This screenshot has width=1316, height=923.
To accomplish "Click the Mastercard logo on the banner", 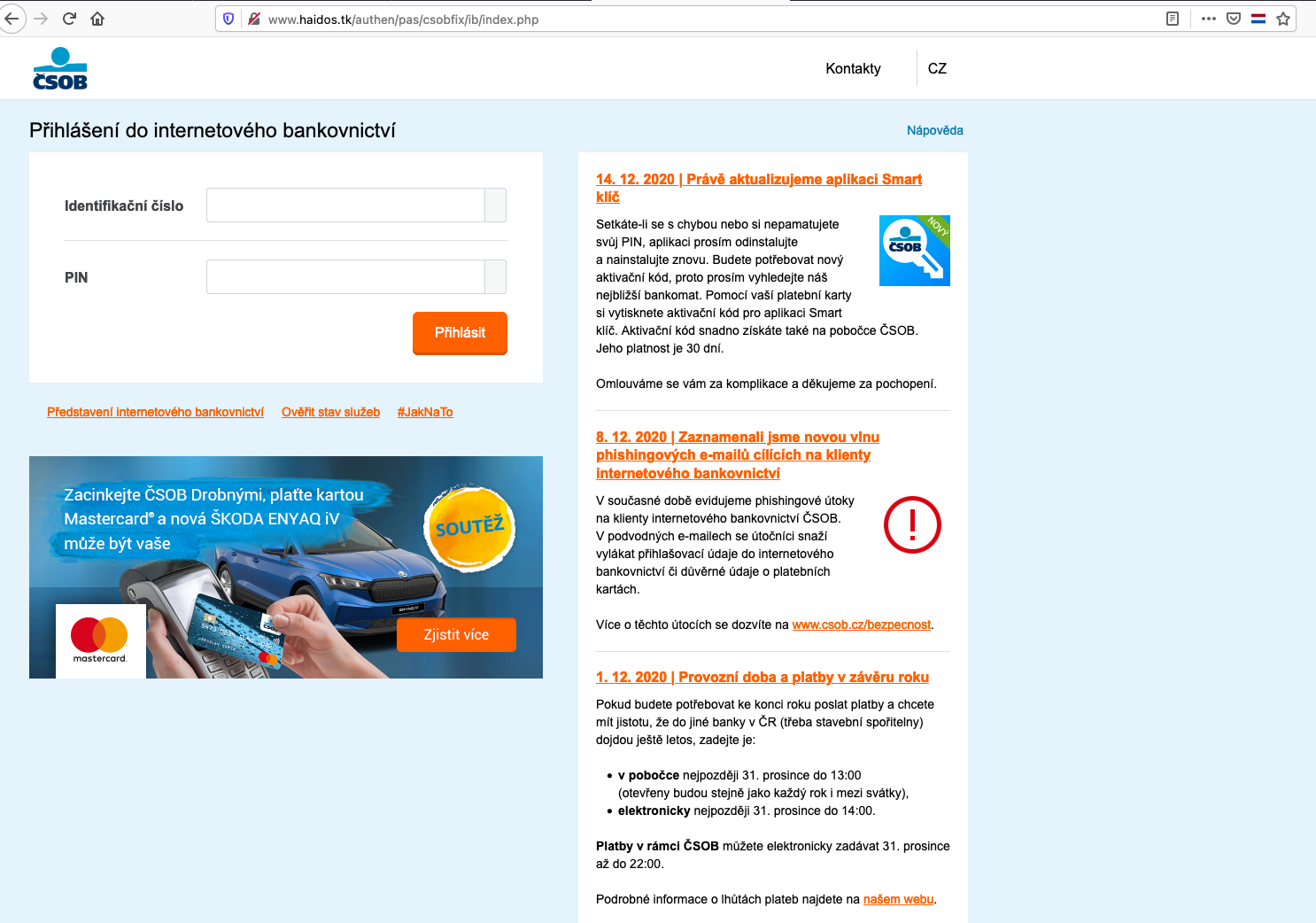I will tap(100, 641).
